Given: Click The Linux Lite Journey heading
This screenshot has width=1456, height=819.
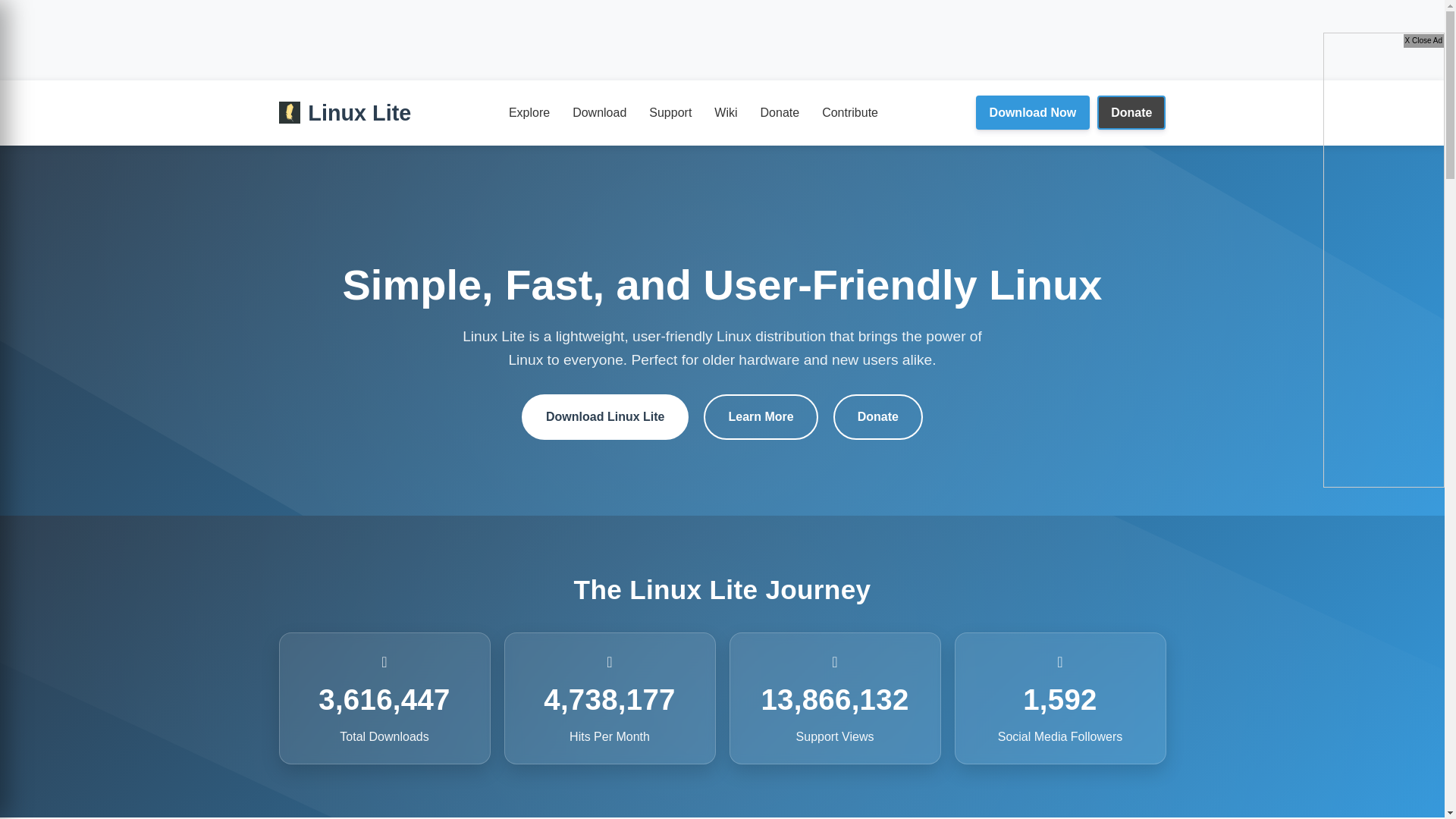Looking at the screenshot, I should pyautogui.click(x=722, y=590).
